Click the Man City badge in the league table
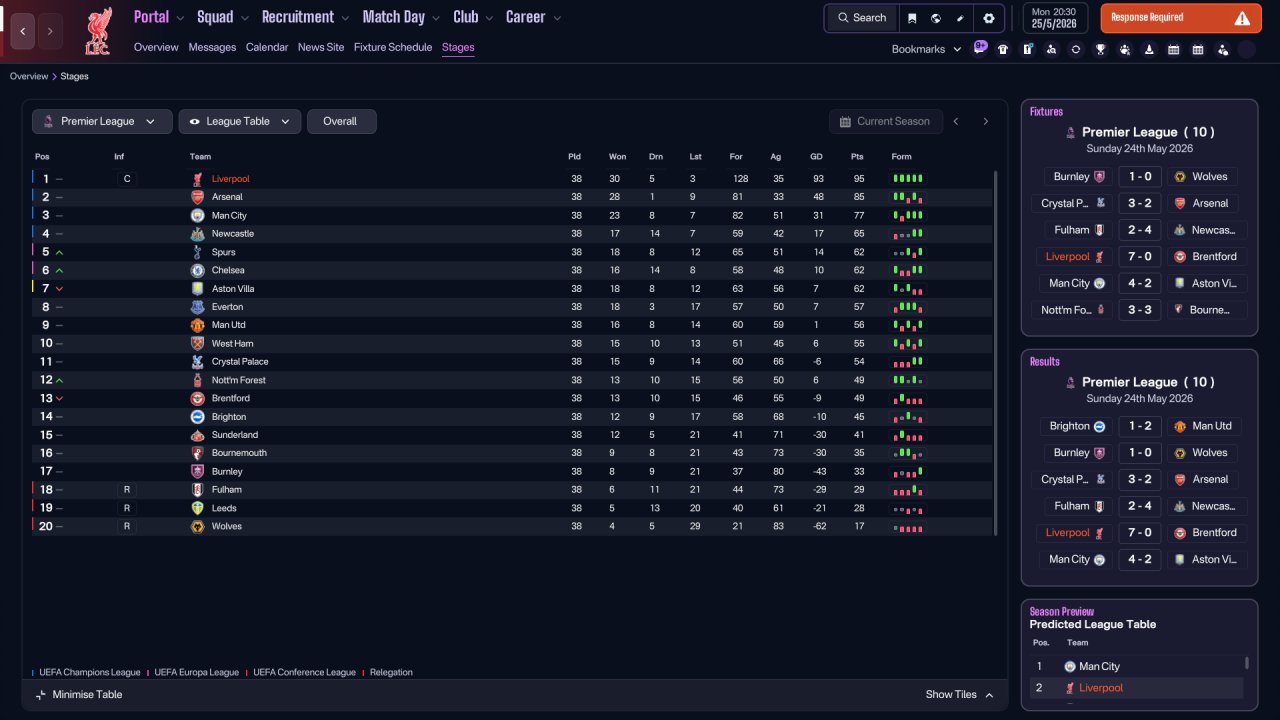 point(197,215)
